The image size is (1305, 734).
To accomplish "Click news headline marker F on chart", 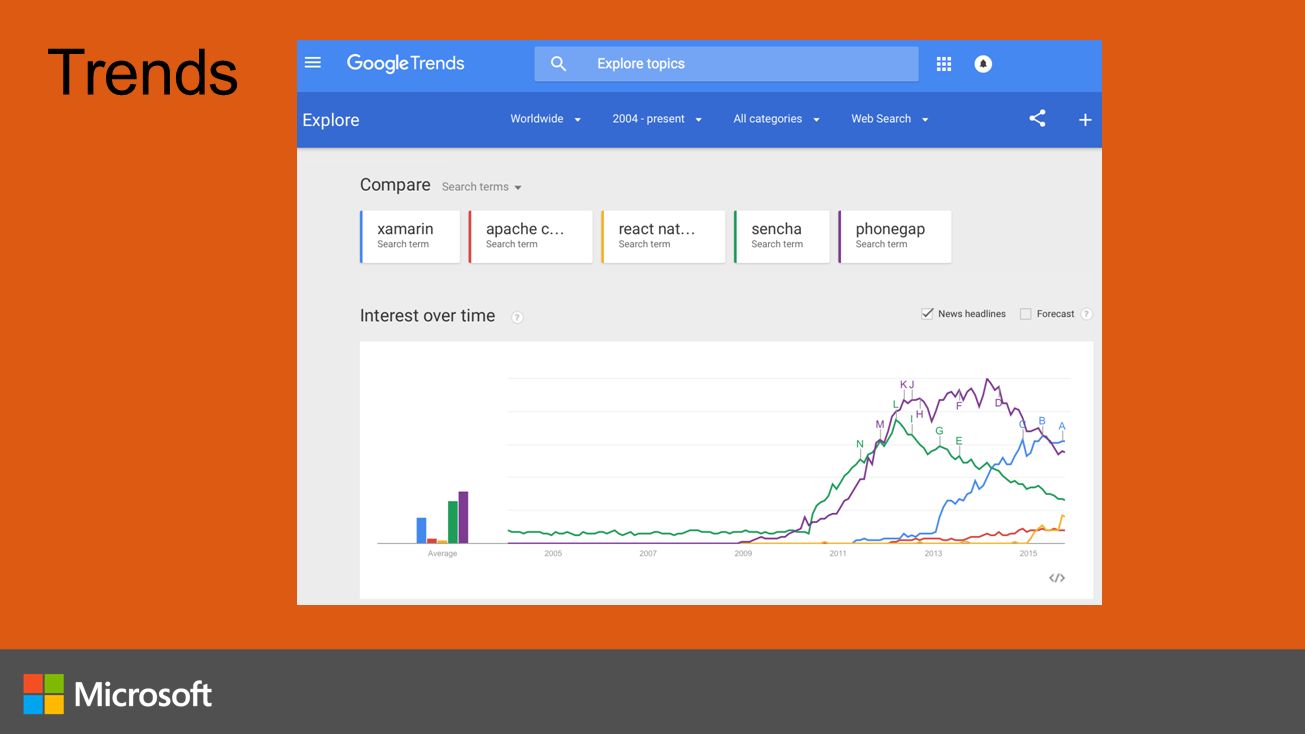I will point(959,405).
